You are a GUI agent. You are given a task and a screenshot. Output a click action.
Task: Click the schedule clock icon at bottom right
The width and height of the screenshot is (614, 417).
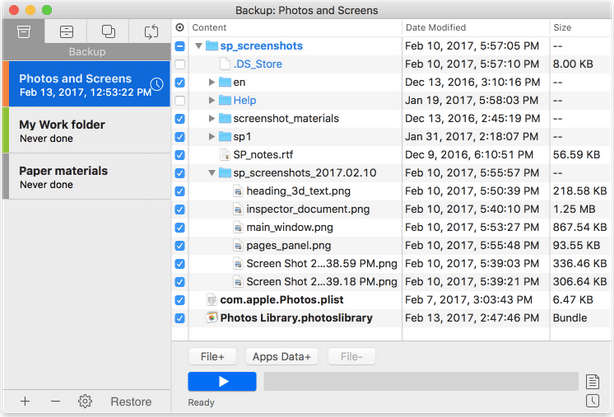pyautogui.click(x=594, y=402)
